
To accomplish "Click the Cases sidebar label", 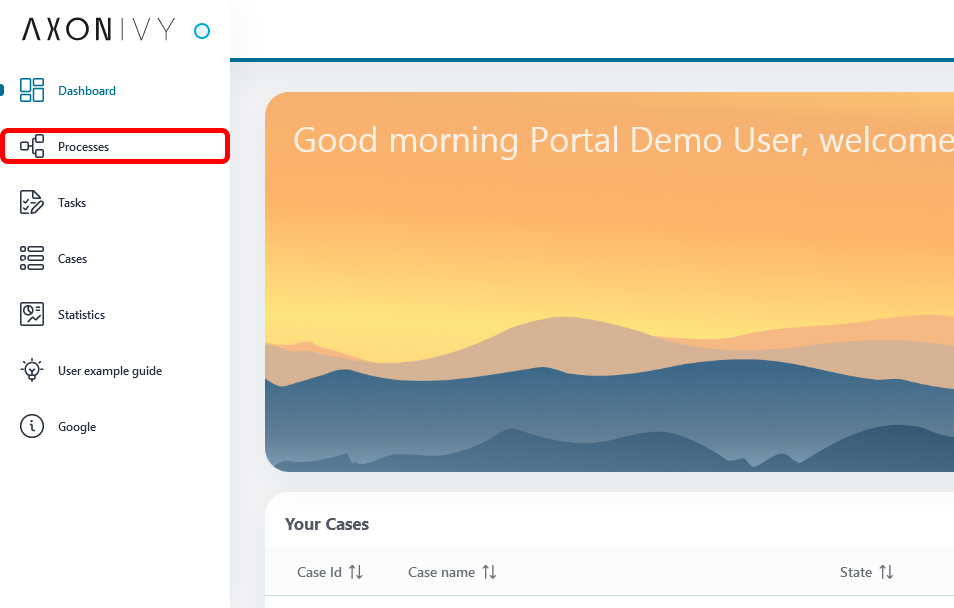I will tap(72, 258).
